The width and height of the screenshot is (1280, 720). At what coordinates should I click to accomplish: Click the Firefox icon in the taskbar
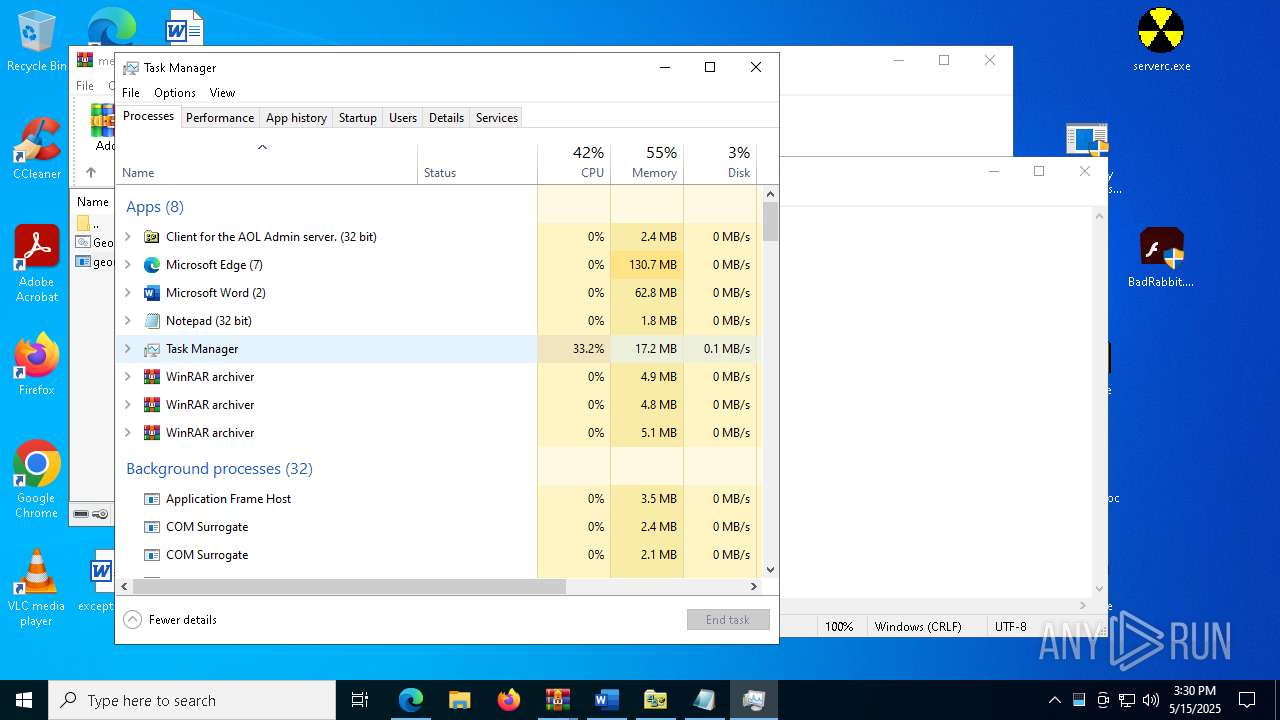[508, 700]
